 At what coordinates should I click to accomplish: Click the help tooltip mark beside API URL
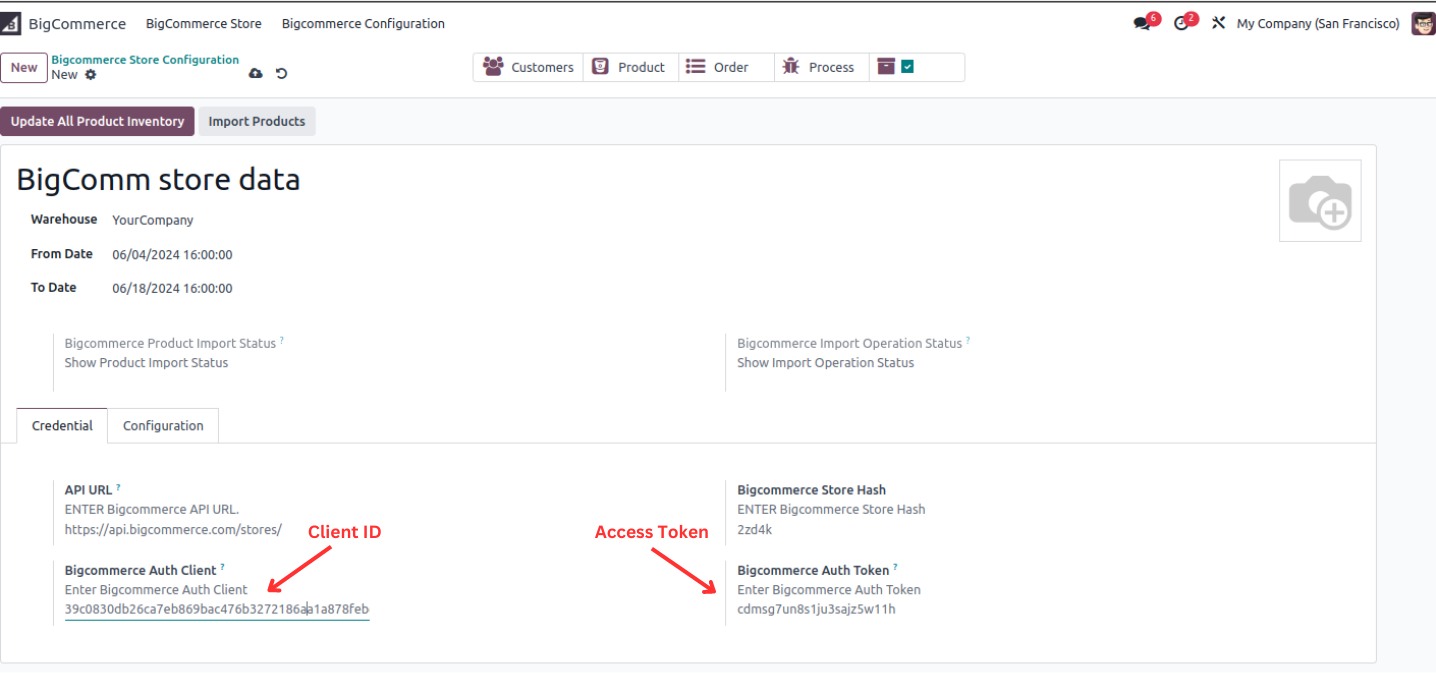pyautogui.click(x=118, y=487)
